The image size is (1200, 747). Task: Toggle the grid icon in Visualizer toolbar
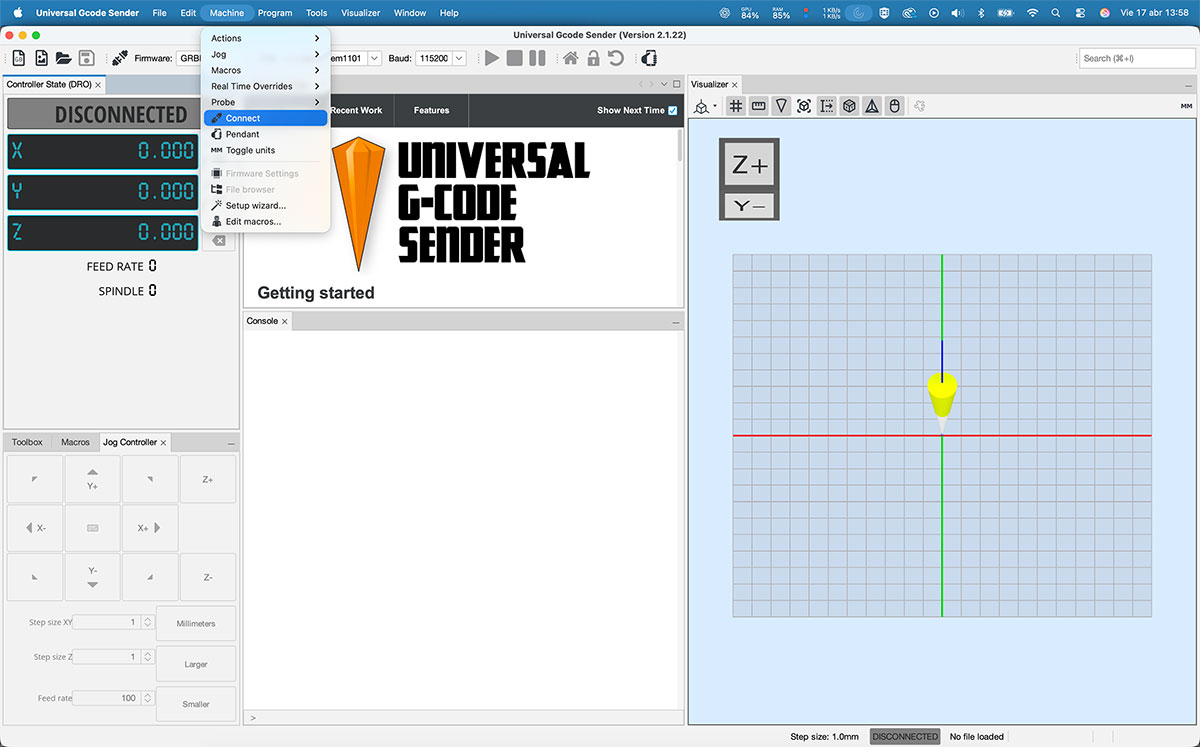tap(735, 106)
